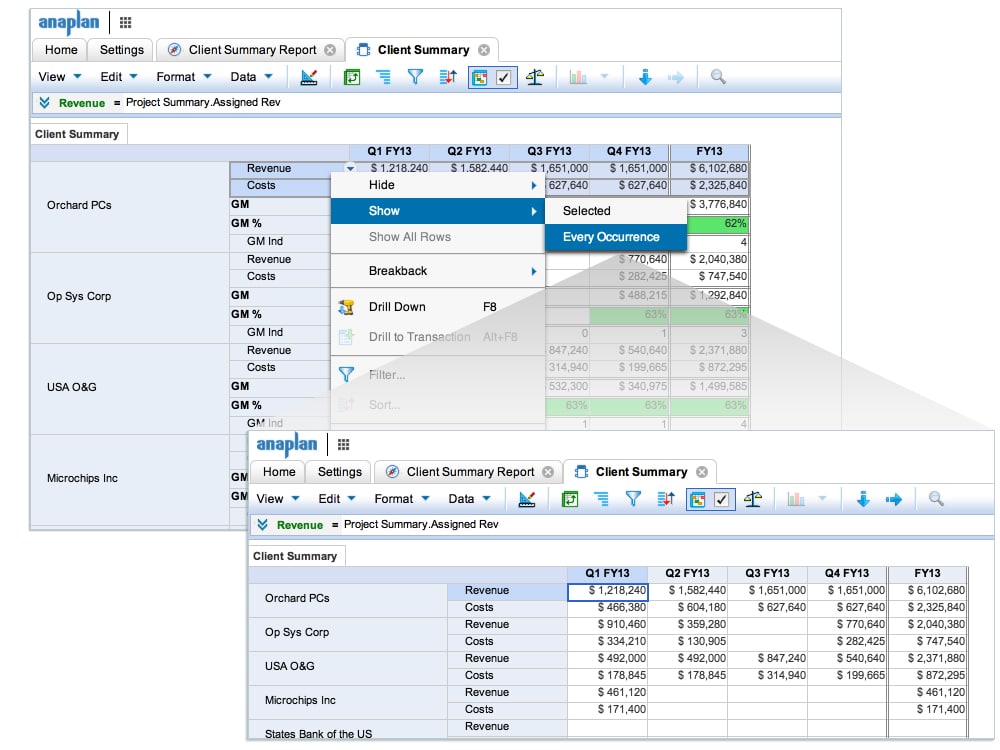Viewport: 1000px width, 750px height.
Task: Open the Edit dropdown in back window
Action: tap(119, 77)
